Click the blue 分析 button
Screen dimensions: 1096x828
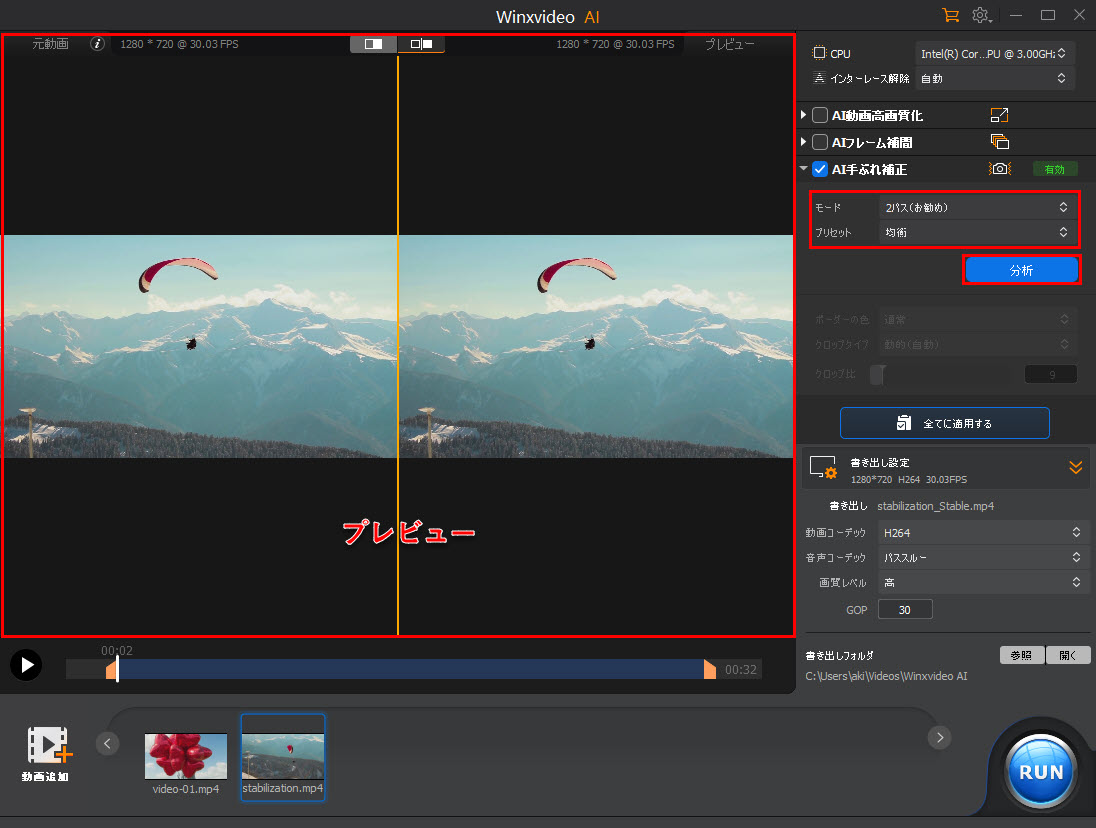1021,270
